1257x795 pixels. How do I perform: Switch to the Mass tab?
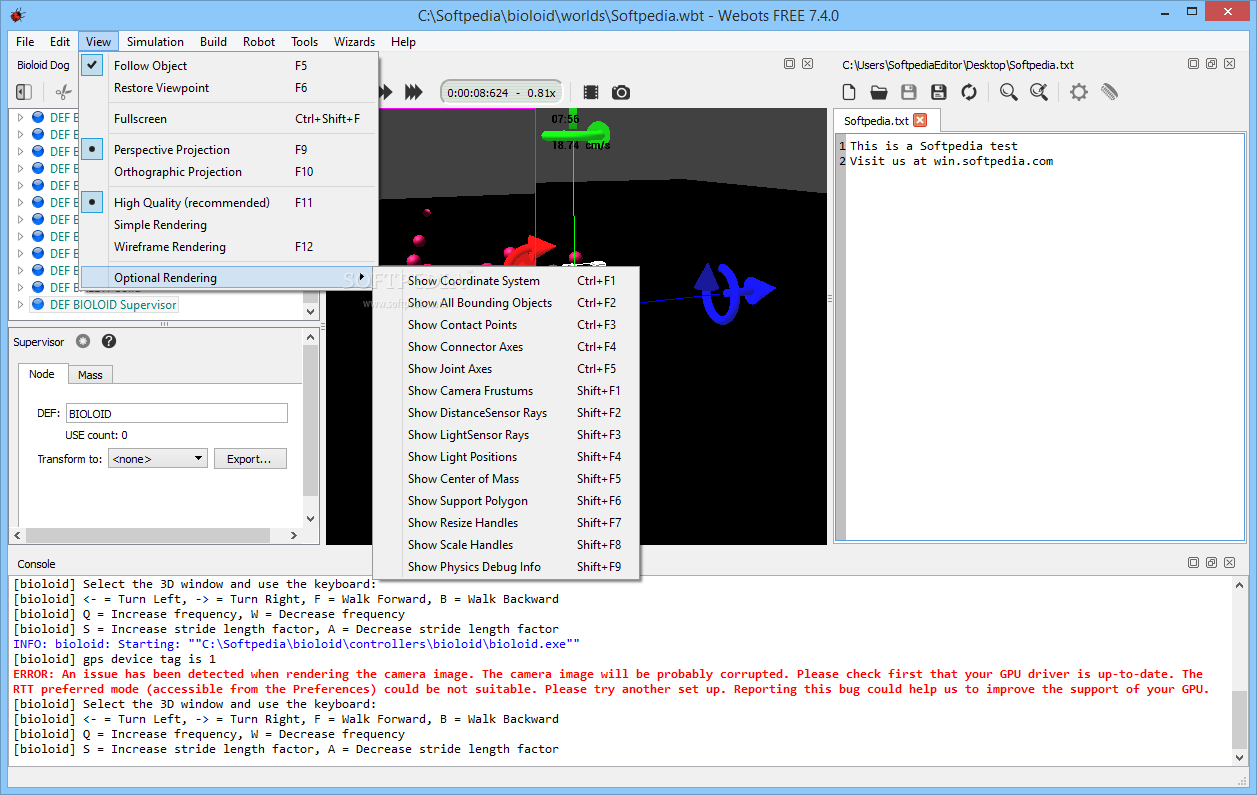pos(90,375)
